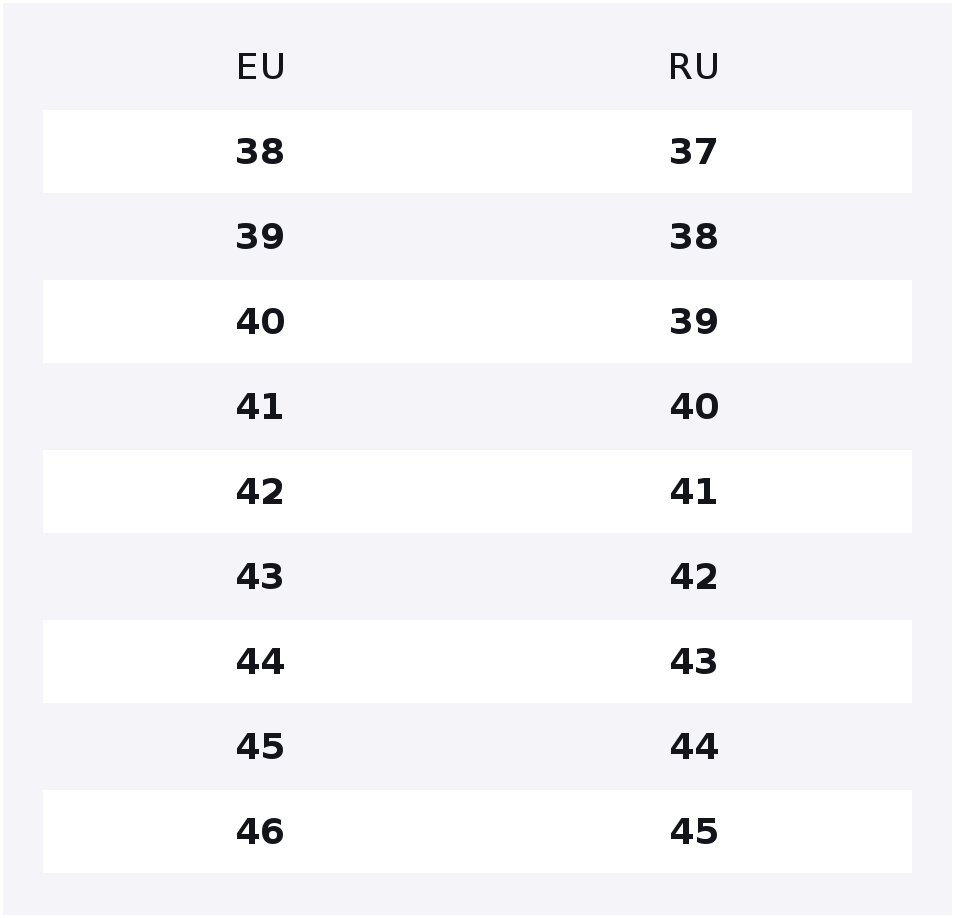Select RU size 41 cell

(x=694, y=492)
